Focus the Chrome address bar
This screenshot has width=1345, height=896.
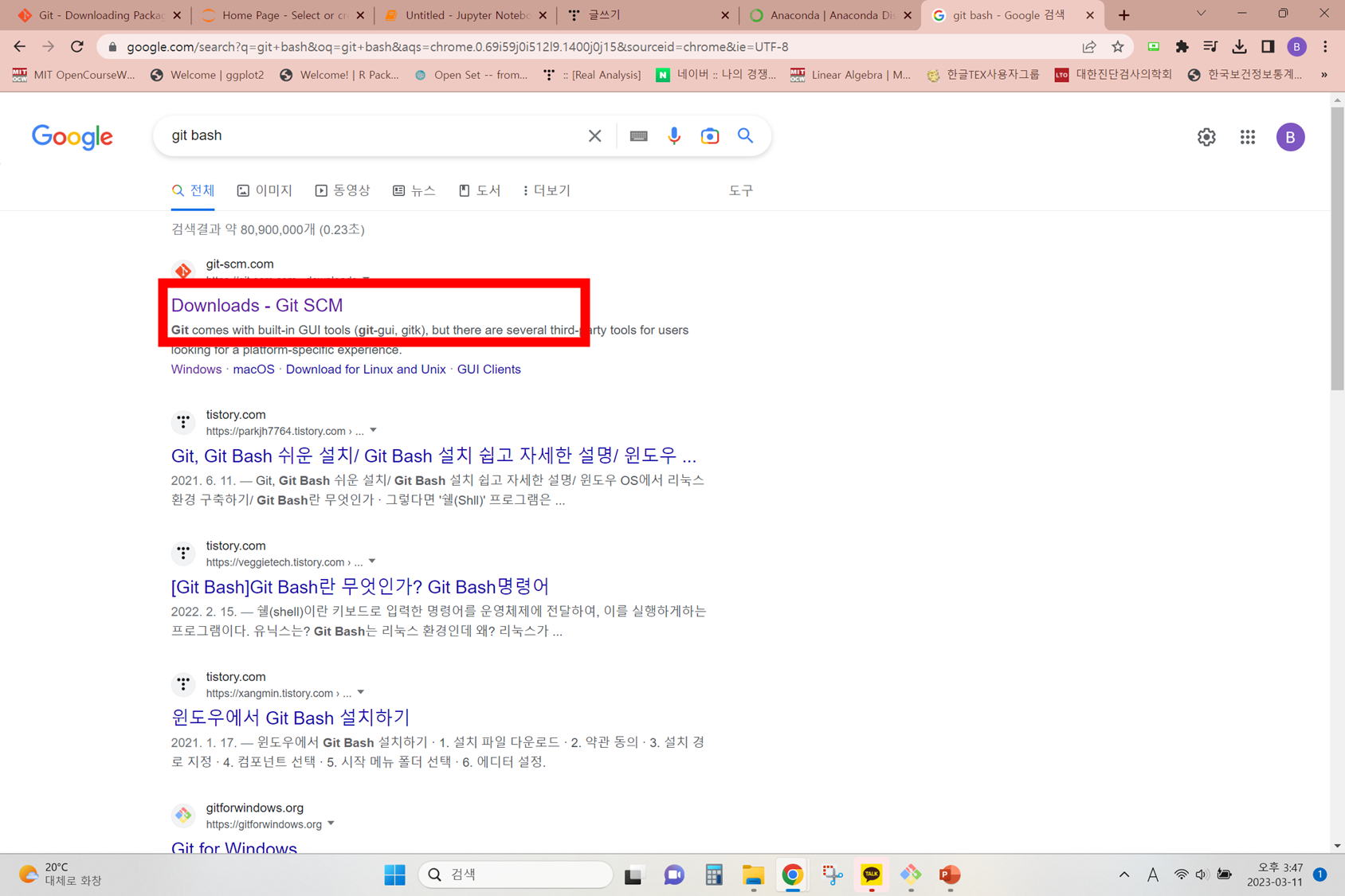pyautogui.click(x=590, y=47)
